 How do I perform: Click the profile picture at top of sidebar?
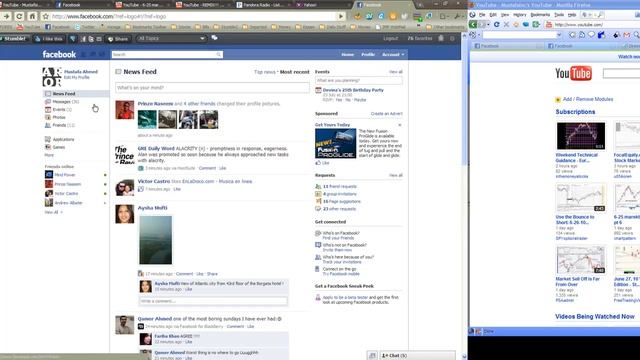click(x=52, y=77)
